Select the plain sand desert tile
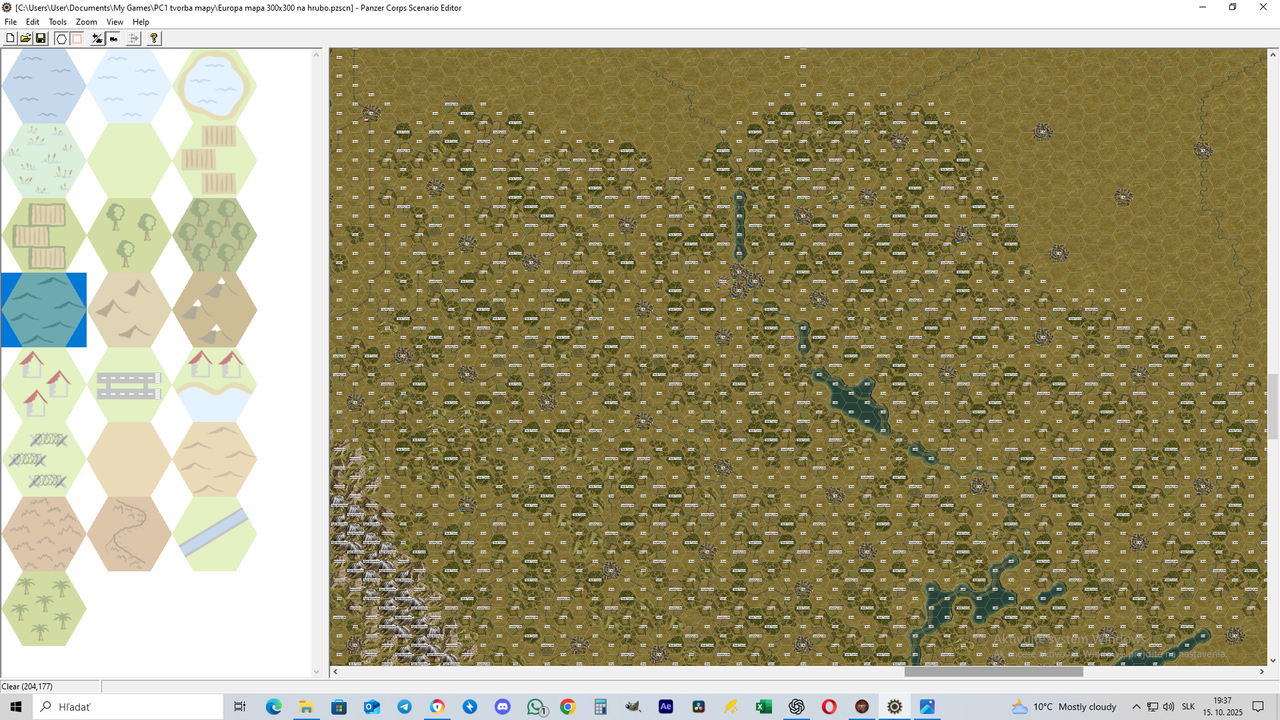The image size is (1280, 720). click(130, 459)
